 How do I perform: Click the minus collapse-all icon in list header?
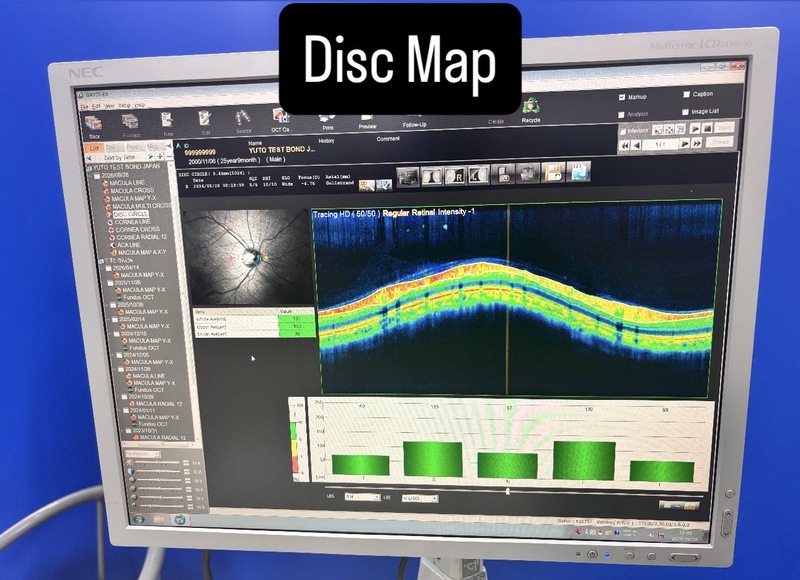coord(169,156)
